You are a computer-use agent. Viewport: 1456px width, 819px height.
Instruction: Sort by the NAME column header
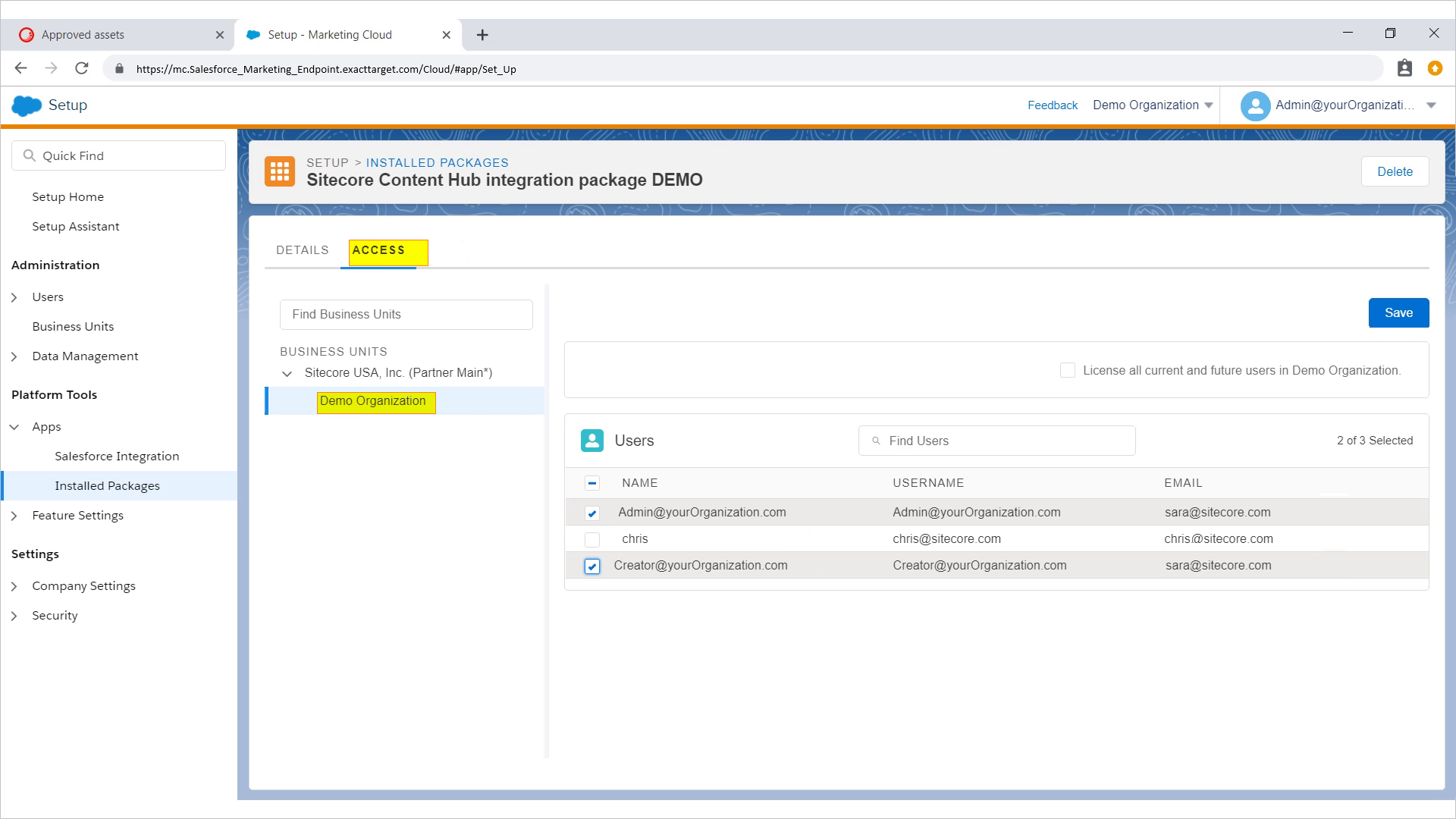pos(639,483)
